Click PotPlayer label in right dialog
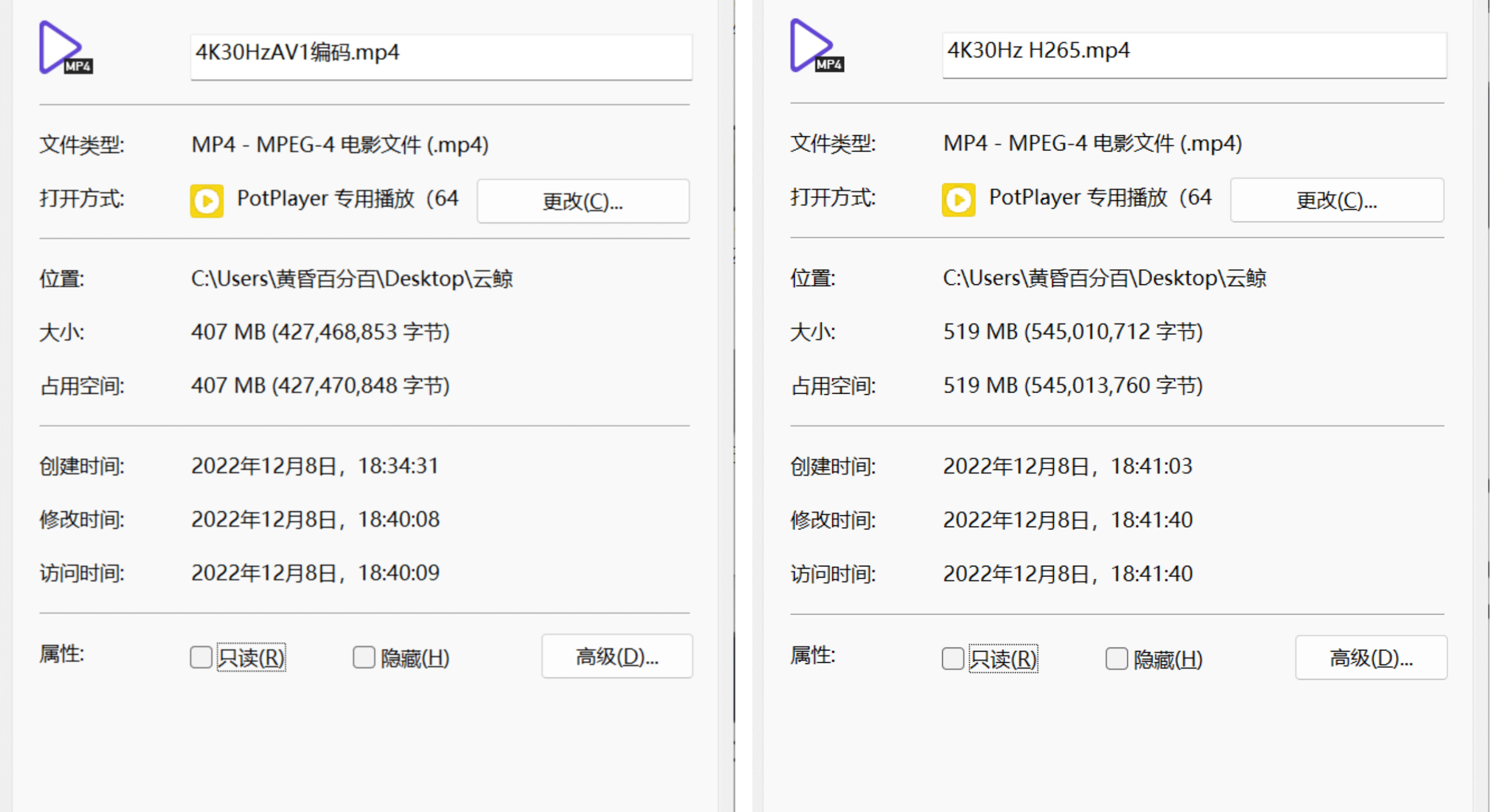 tap(1099, 198)
